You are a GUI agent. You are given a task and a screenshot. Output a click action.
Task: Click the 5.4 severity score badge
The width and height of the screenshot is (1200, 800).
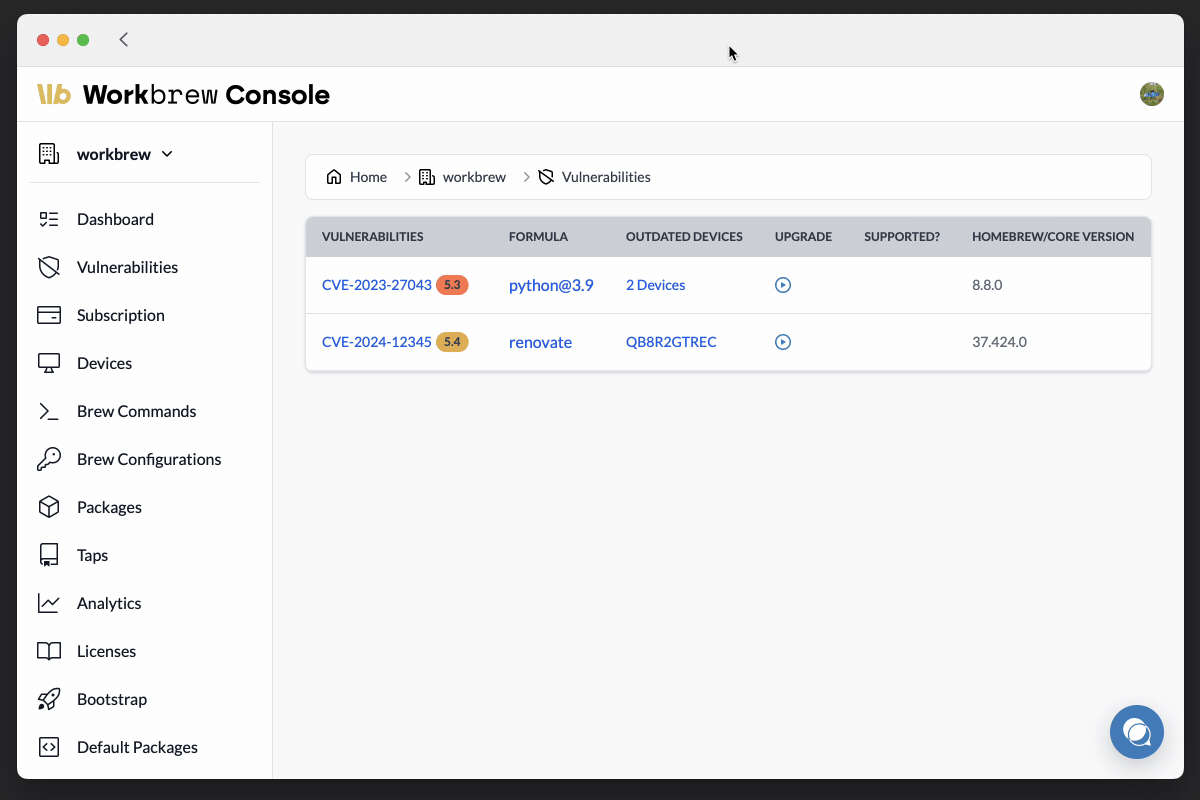(452, 342)
